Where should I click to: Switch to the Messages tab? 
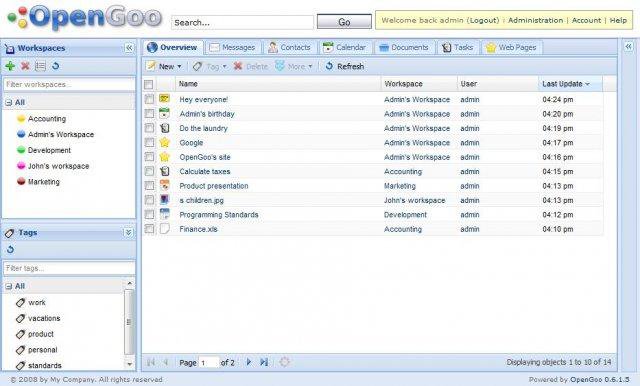[232, 47]
